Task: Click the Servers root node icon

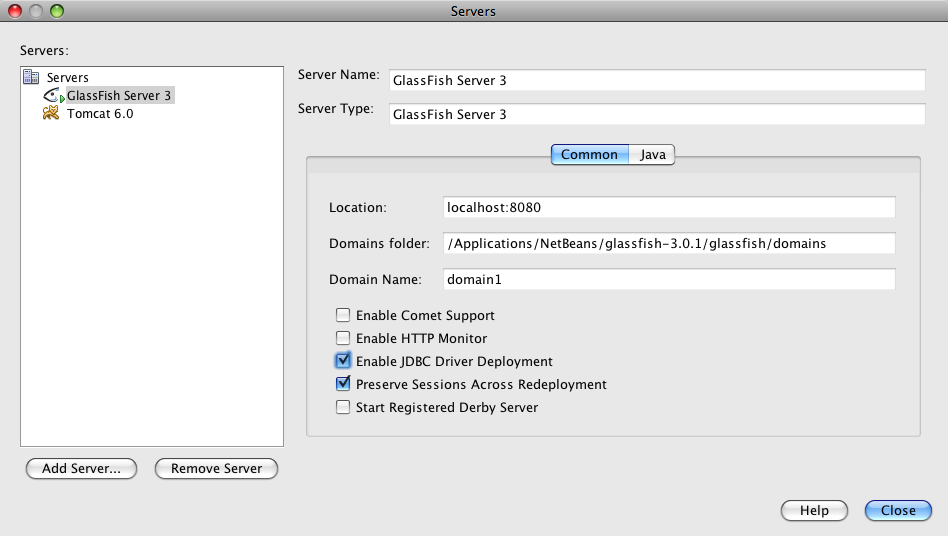Action: (31, 77)
